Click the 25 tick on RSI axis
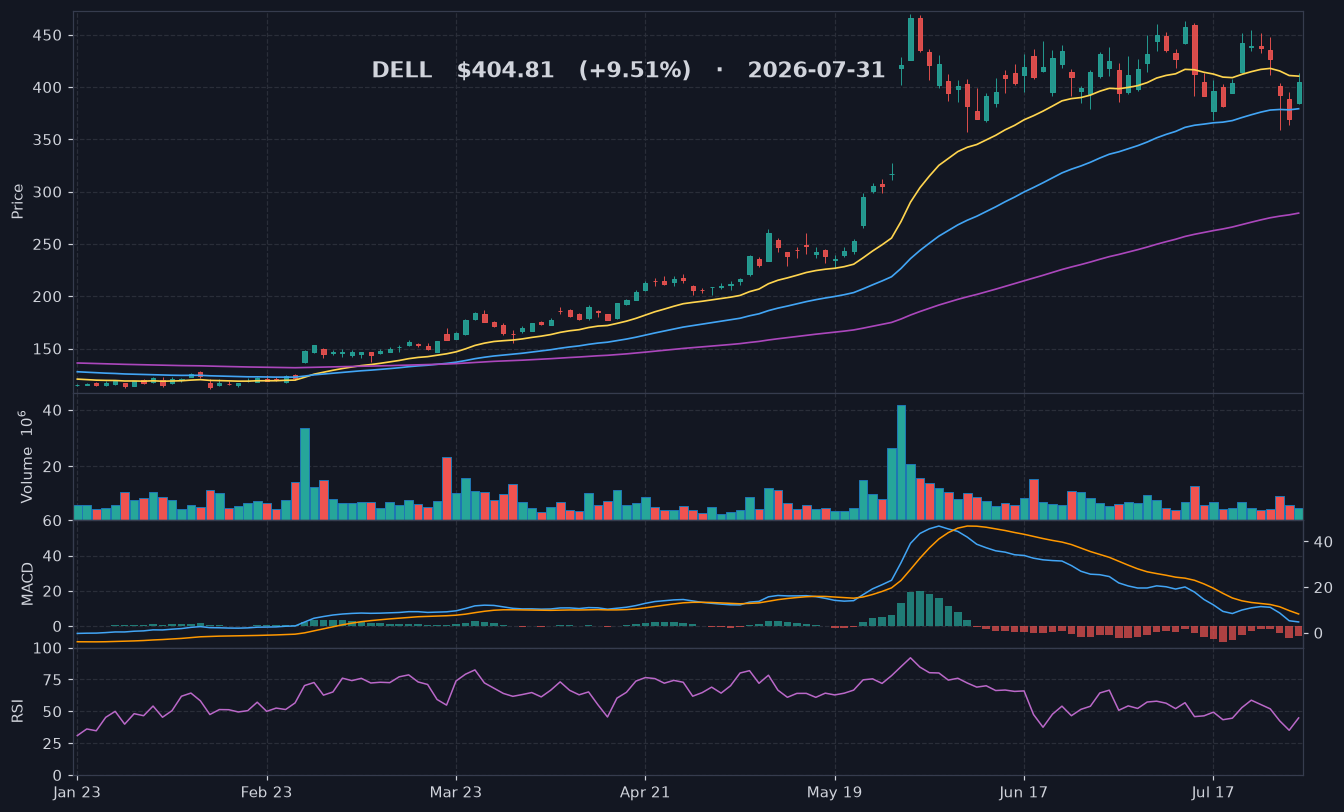Viewport: 1344px width, 812px height. 53,744
